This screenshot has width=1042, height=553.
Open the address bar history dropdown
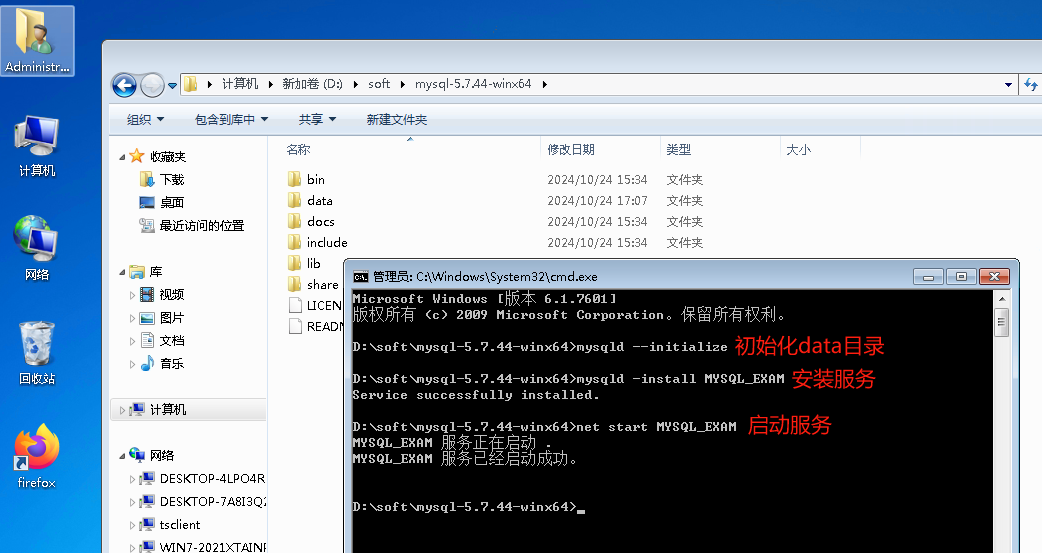[x=1008, y=84]
